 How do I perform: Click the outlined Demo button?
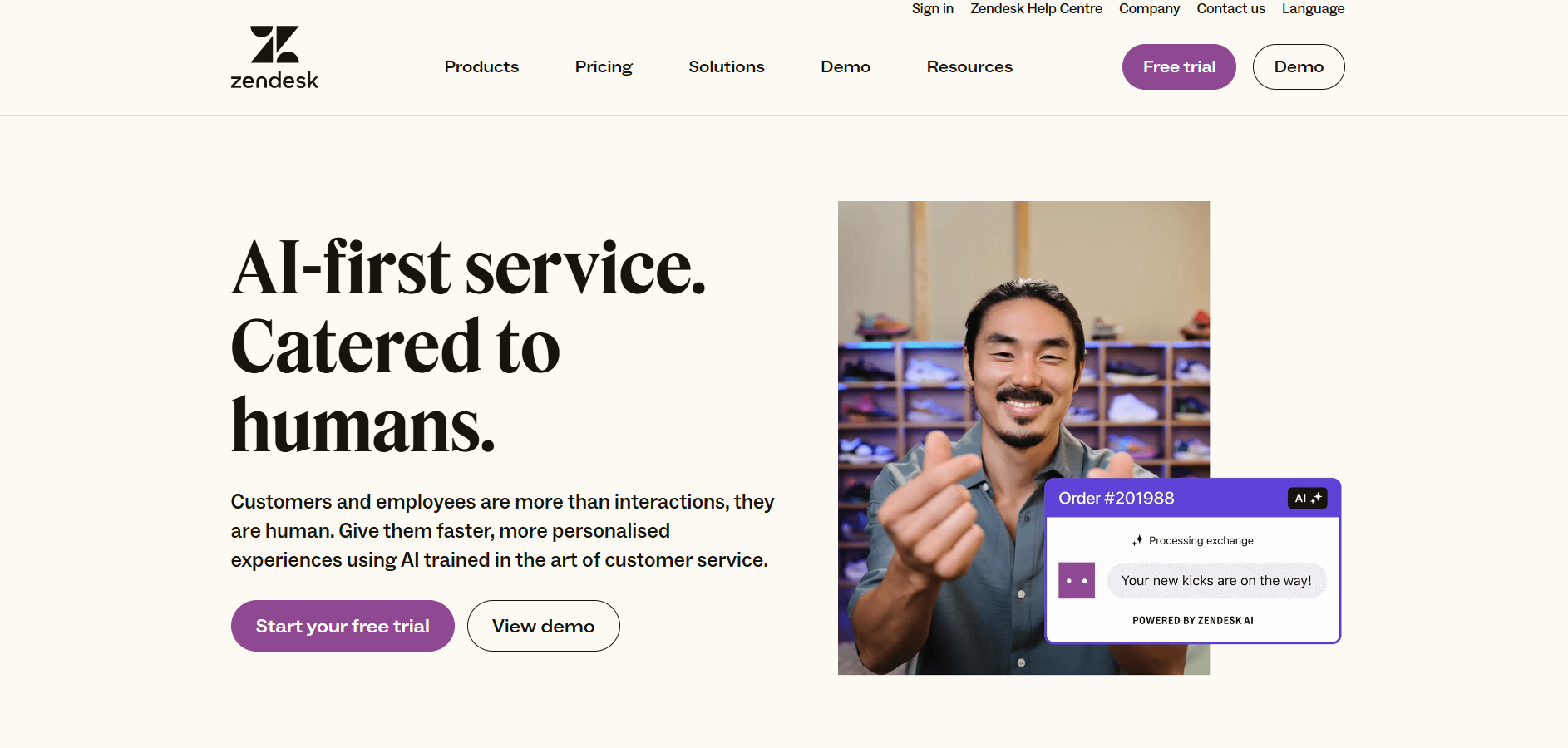pyautogui.click(x=1298, y=66)
